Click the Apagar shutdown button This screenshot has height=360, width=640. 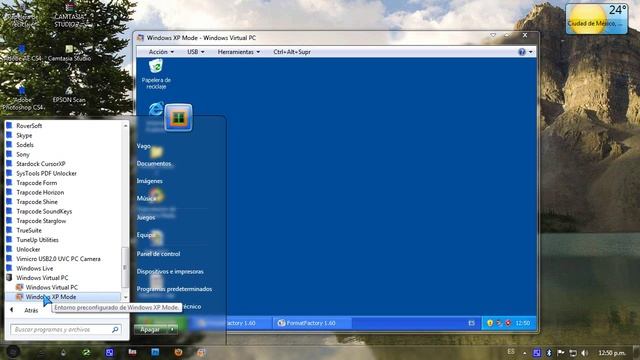point(150,329)
